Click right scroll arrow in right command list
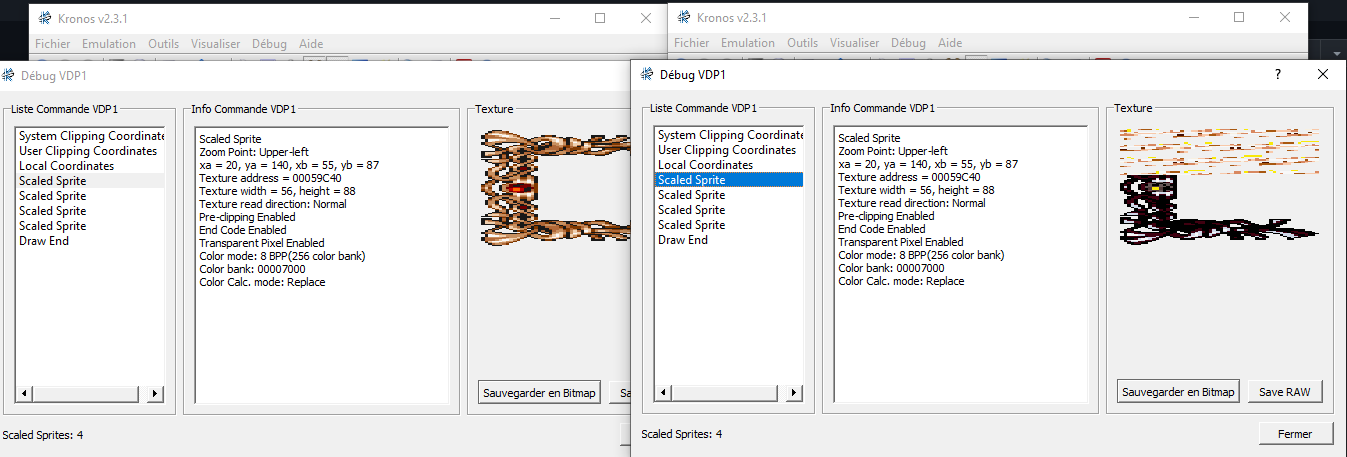This screenshot has width=1347, height=457. click(x=794, y=393)
